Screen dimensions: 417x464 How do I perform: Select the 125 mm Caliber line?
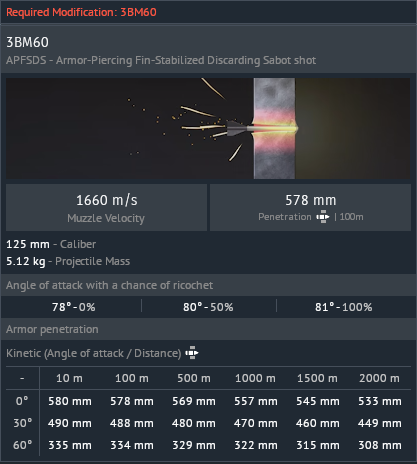(x=51, y=244)
